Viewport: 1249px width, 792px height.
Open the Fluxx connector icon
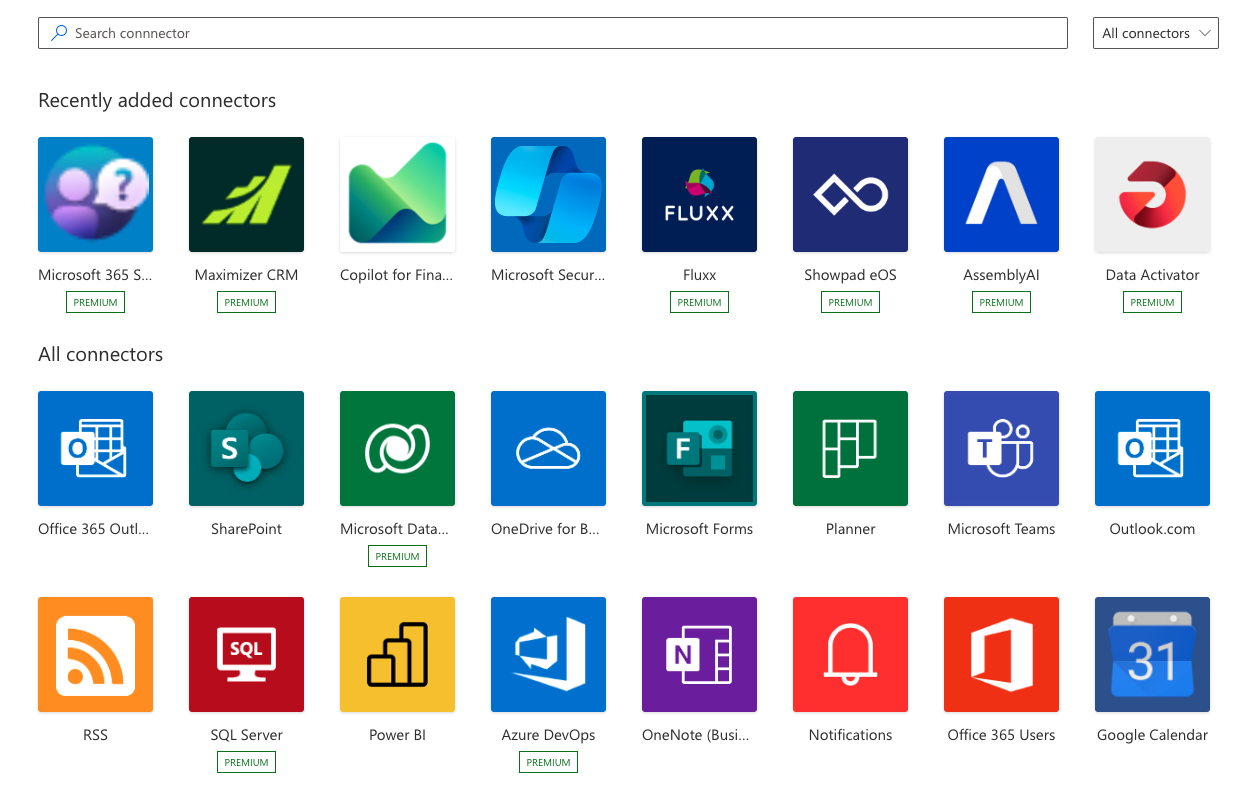(x=699, y=194)
